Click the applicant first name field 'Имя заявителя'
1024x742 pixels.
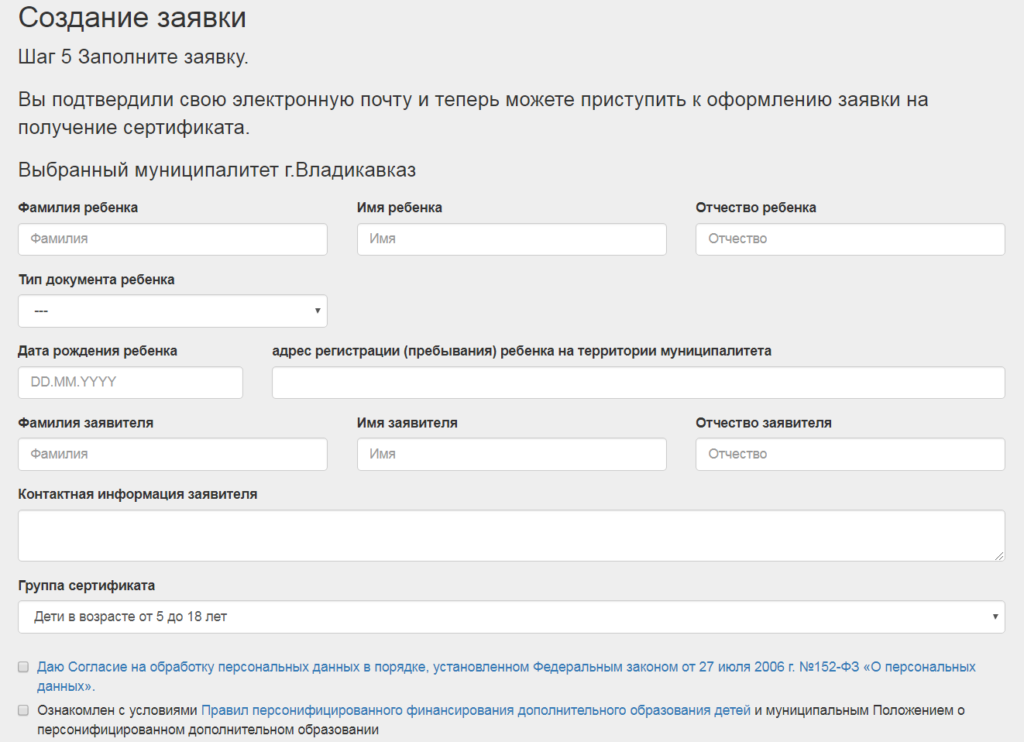point(511,454)
